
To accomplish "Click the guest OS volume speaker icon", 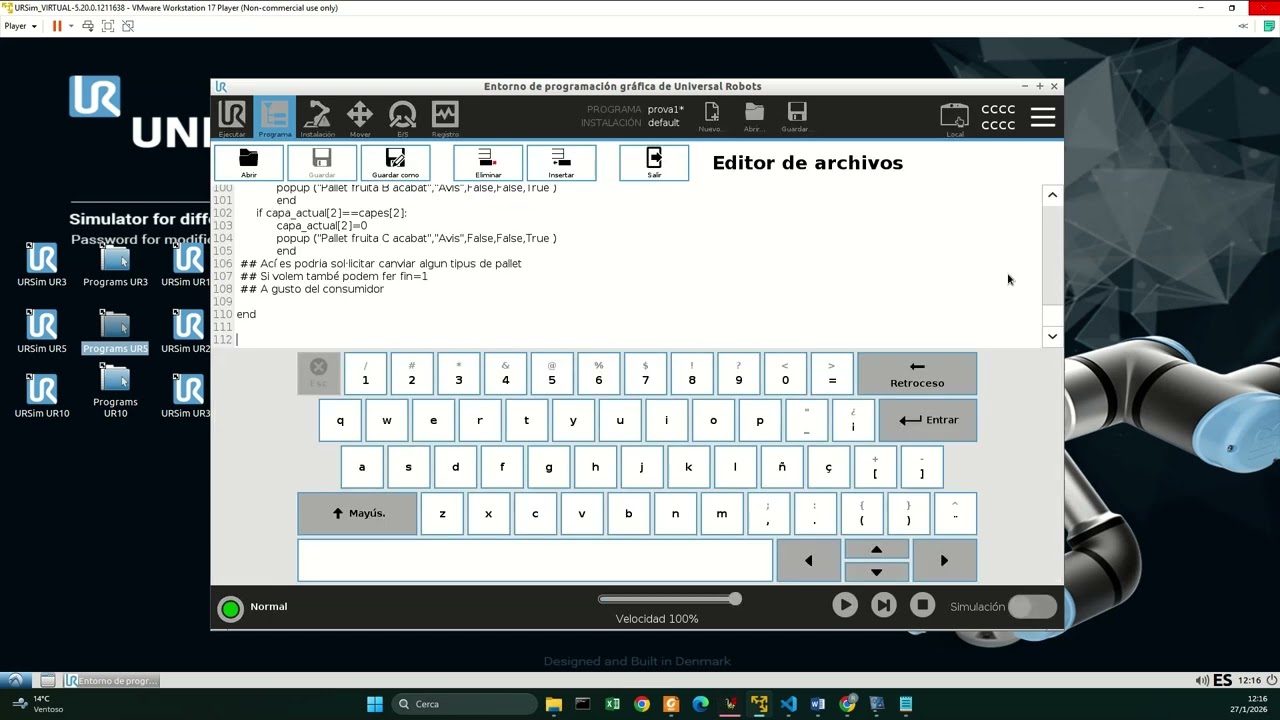I will (1201, 681).
